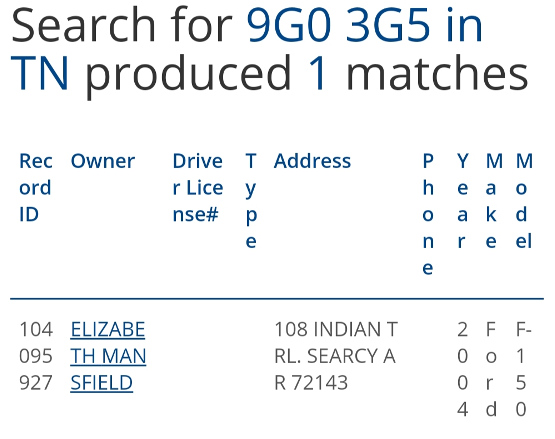Select the TN state text in heading
Image resolution: width=555 pixels, height=439 pixels.
tap(39, 74)
